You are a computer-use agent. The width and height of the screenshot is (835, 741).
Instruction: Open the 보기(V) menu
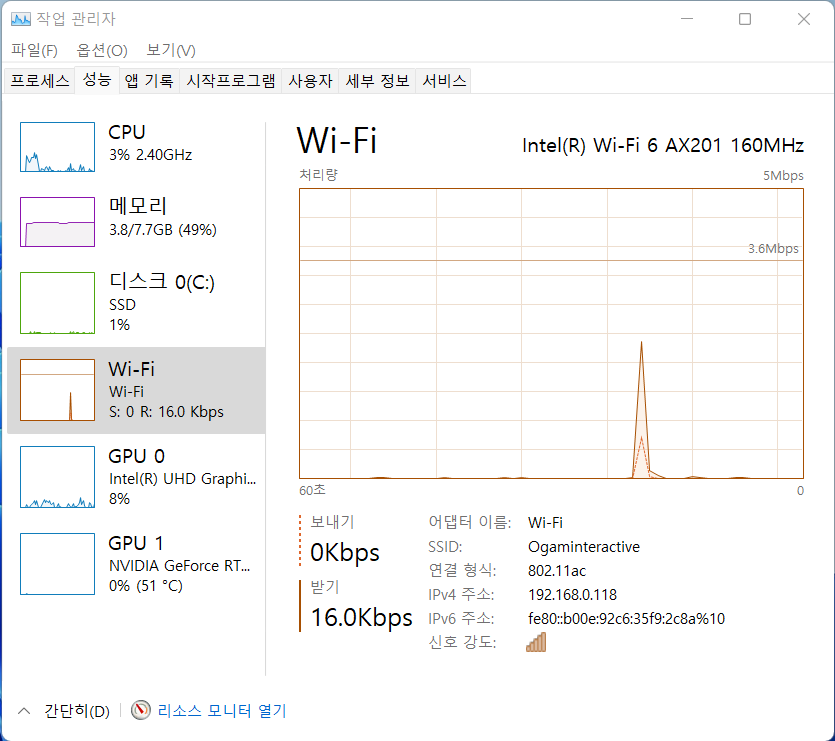[x=171, y=50]
